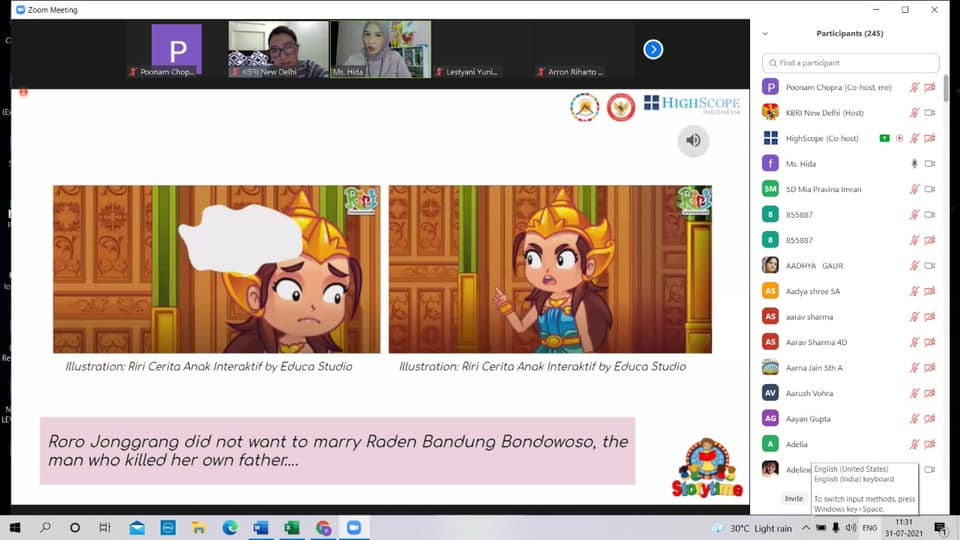Toggle HighScope's microphone icon

click(914, 138)
